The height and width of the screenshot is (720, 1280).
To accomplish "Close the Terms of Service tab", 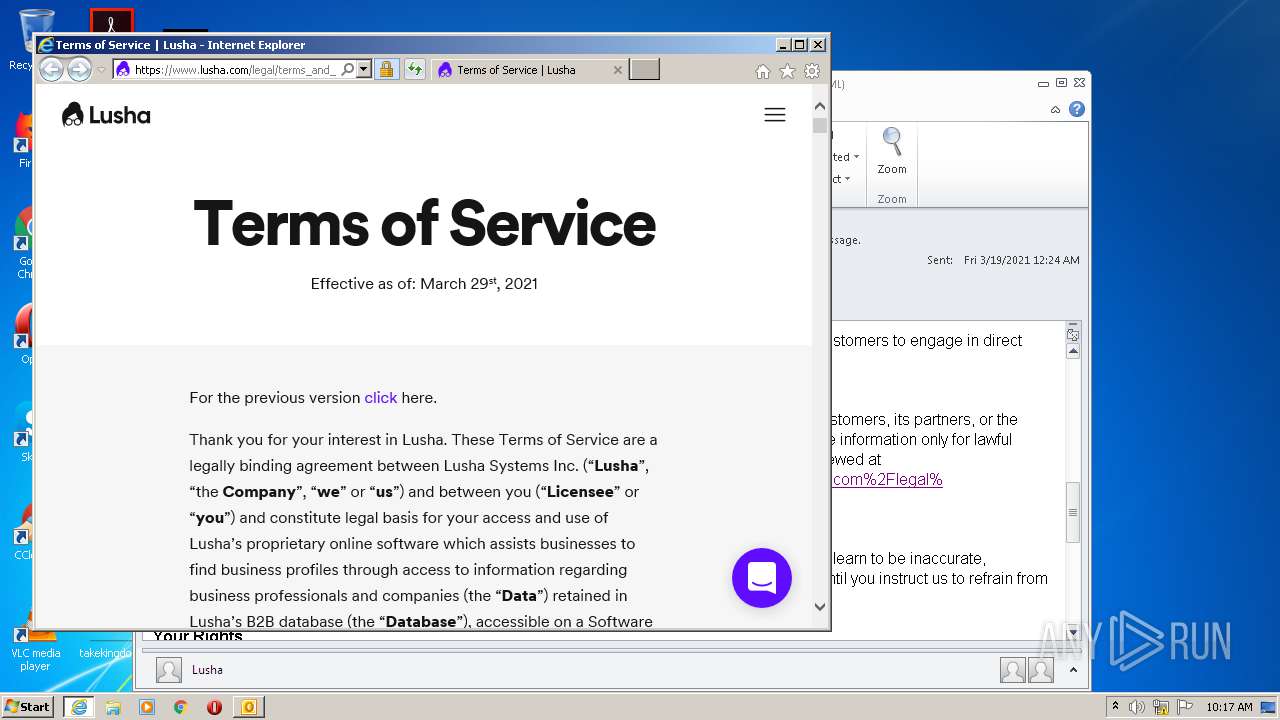I will 617,70.
